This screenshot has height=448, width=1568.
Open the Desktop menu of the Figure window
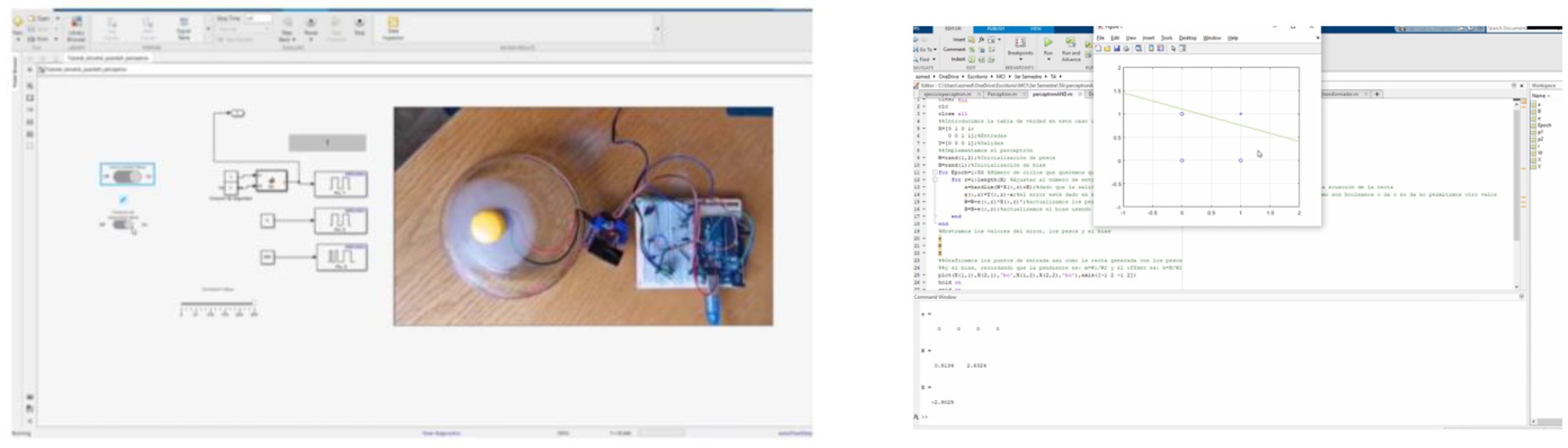(x=1187, y=38)
